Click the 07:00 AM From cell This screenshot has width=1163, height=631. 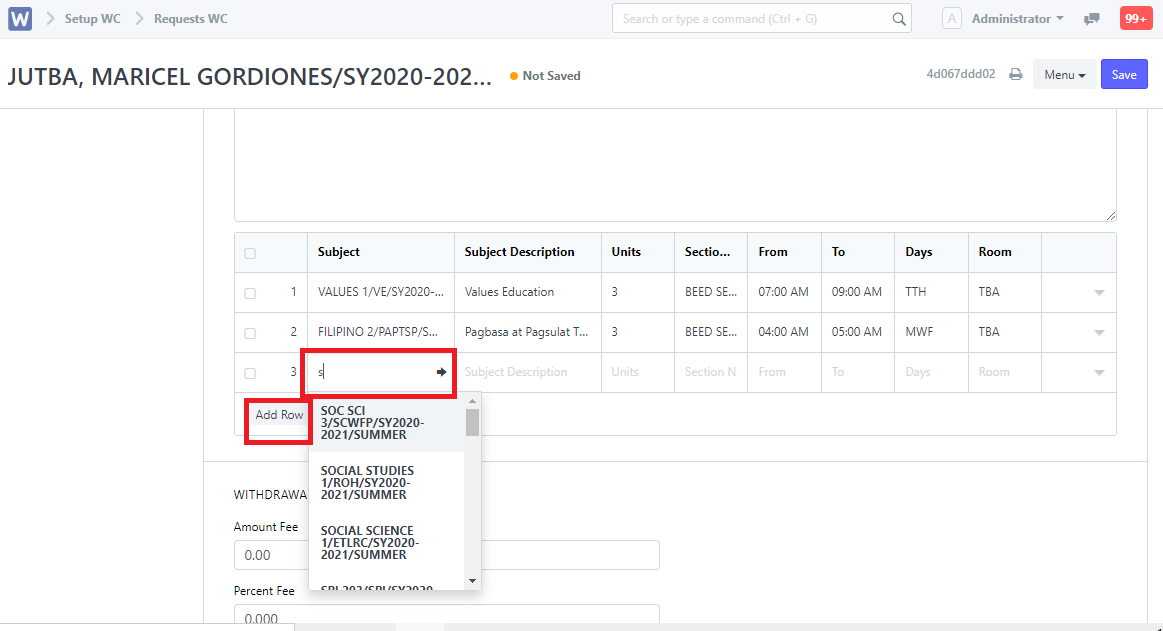point(785,292)
